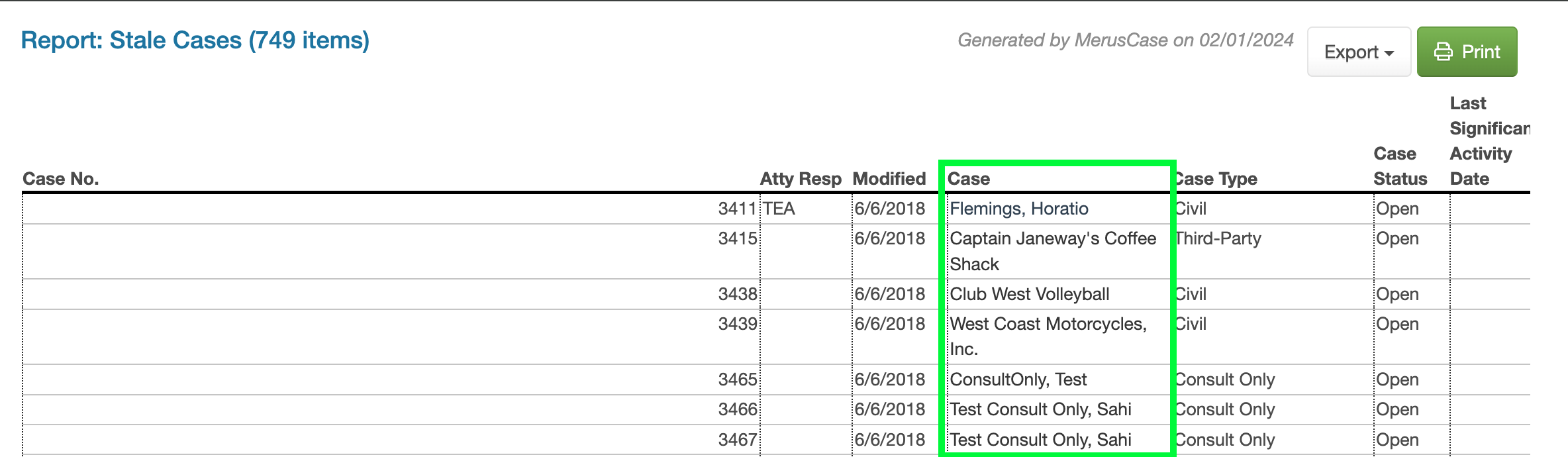This screenshot has width=1568, height=457.
Task: Click the green Print button label
Action: 1481,52
